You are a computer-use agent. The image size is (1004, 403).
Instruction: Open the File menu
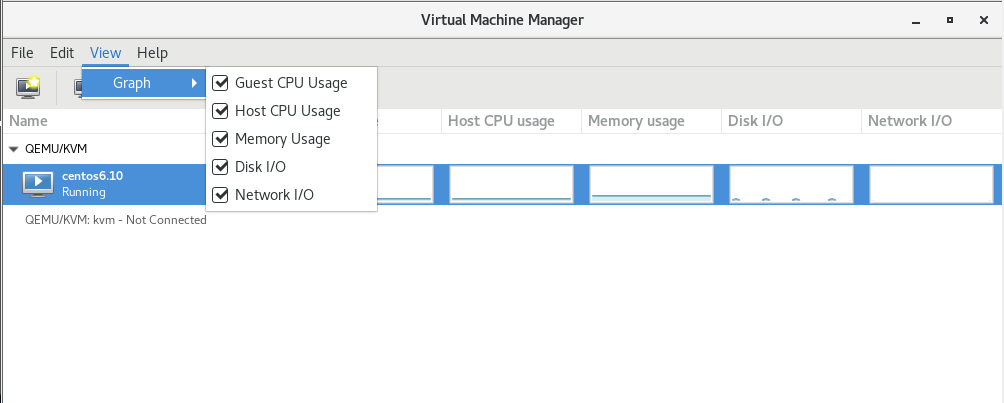[x=22, y=53]
